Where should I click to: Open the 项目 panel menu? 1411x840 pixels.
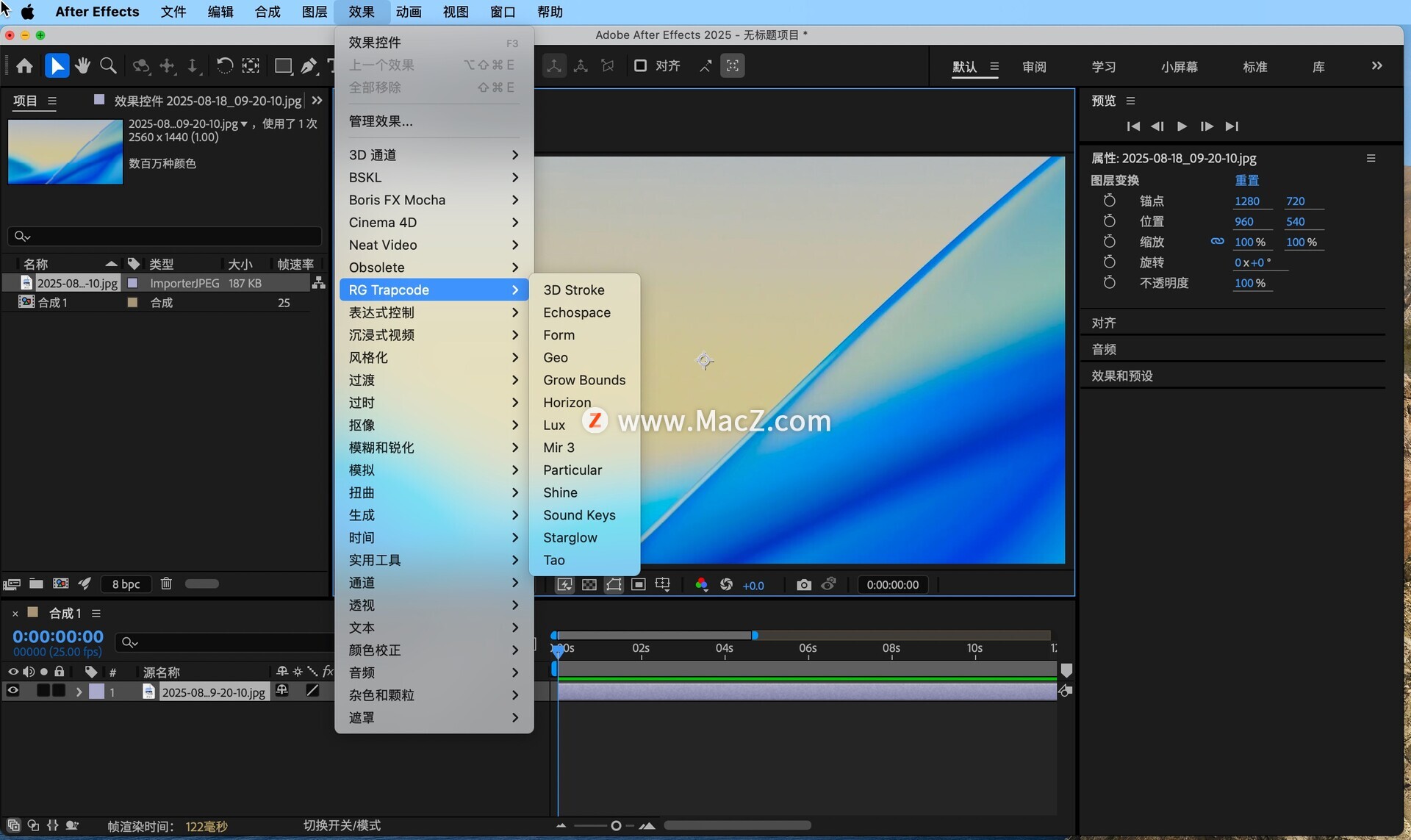click(x=52, y=101)
